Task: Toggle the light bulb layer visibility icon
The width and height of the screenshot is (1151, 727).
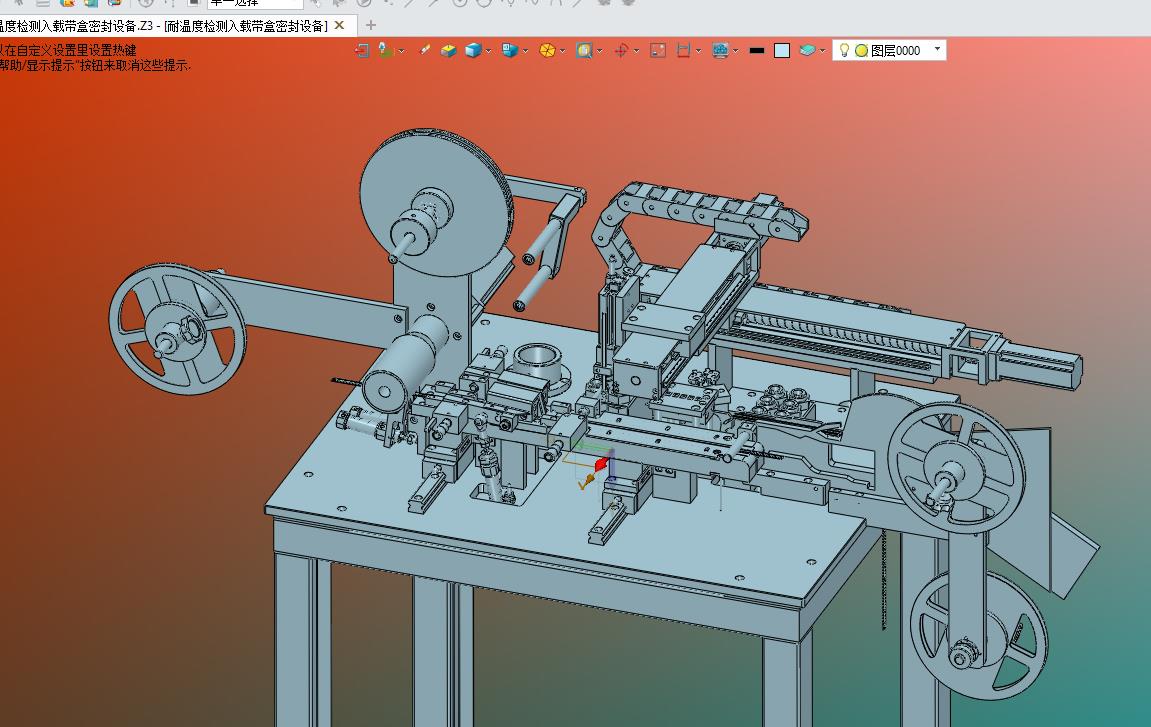Action: pos(844,50)
